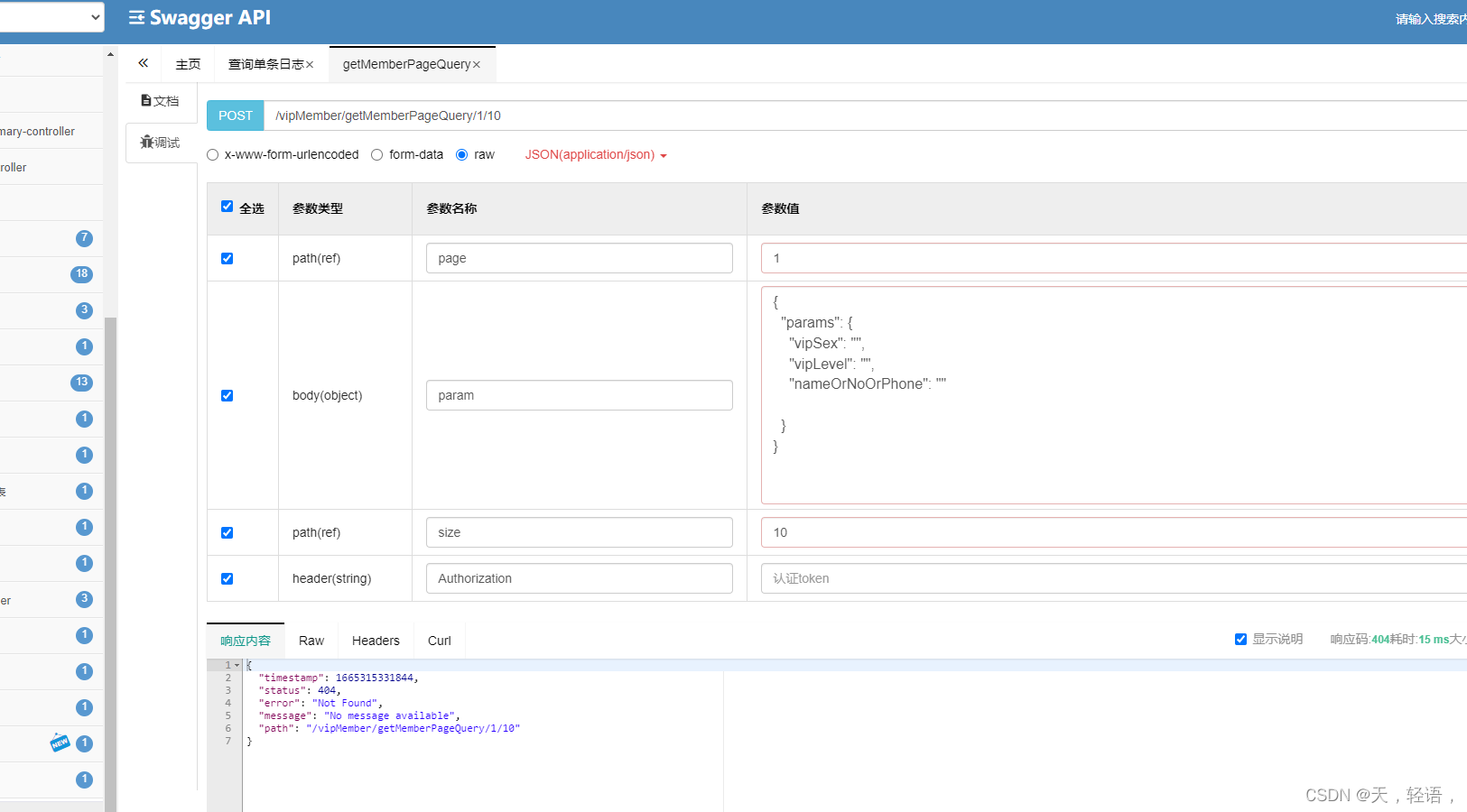Uncheck the size parameter checkbox
This screenshot has height=812, width=1467.
(227, 532)
